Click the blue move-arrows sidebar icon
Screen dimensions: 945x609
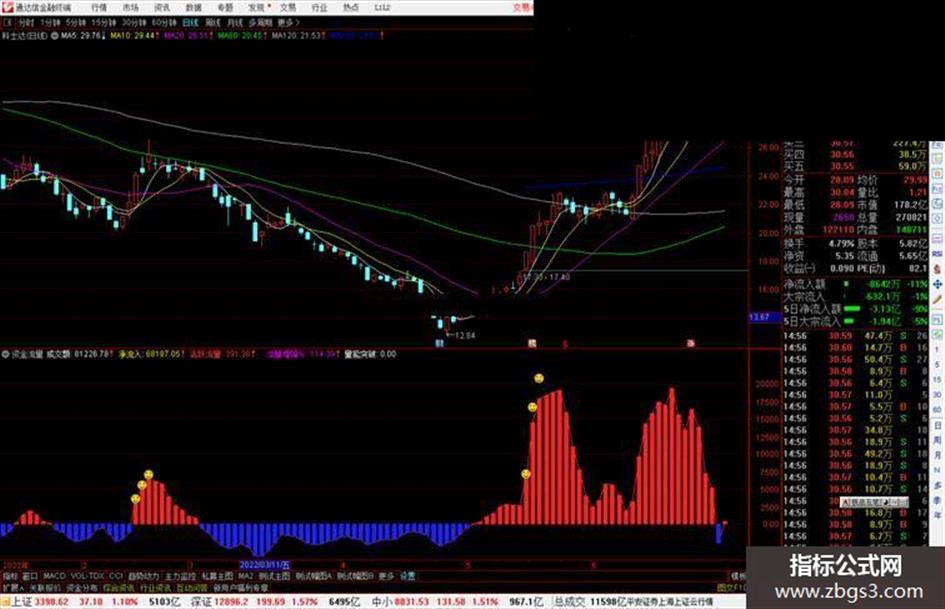coord(937,284)
